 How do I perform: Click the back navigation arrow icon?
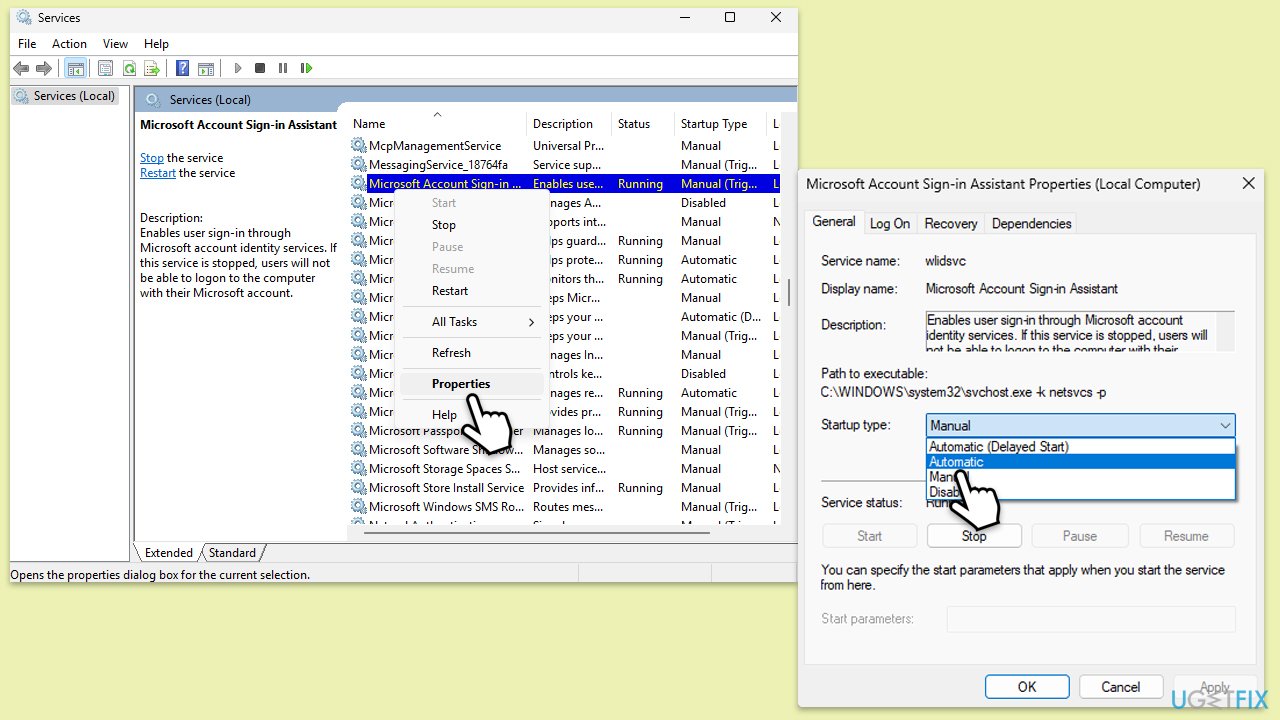(x=21, y=67)
